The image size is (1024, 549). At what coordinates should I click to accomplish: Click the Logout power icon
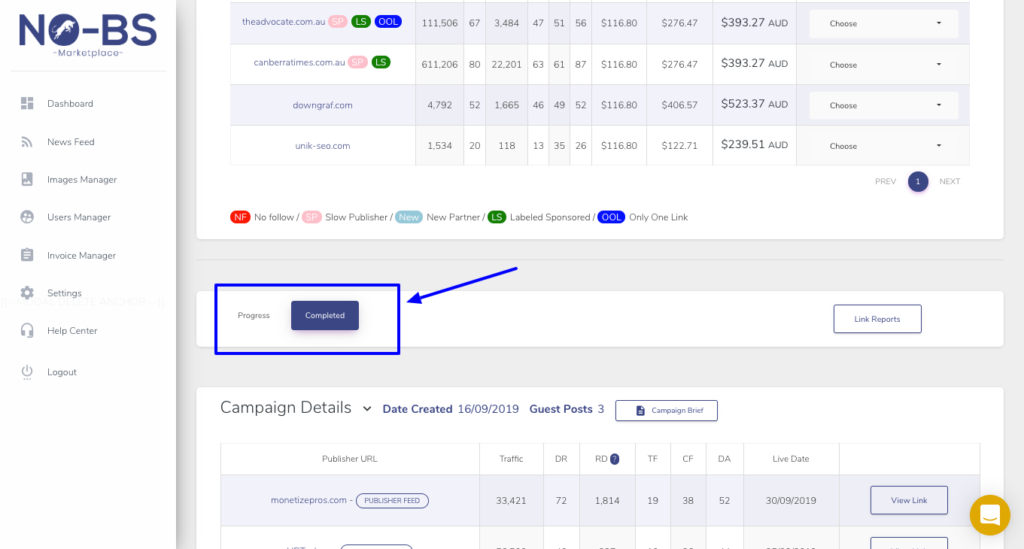tap(27, 372)
